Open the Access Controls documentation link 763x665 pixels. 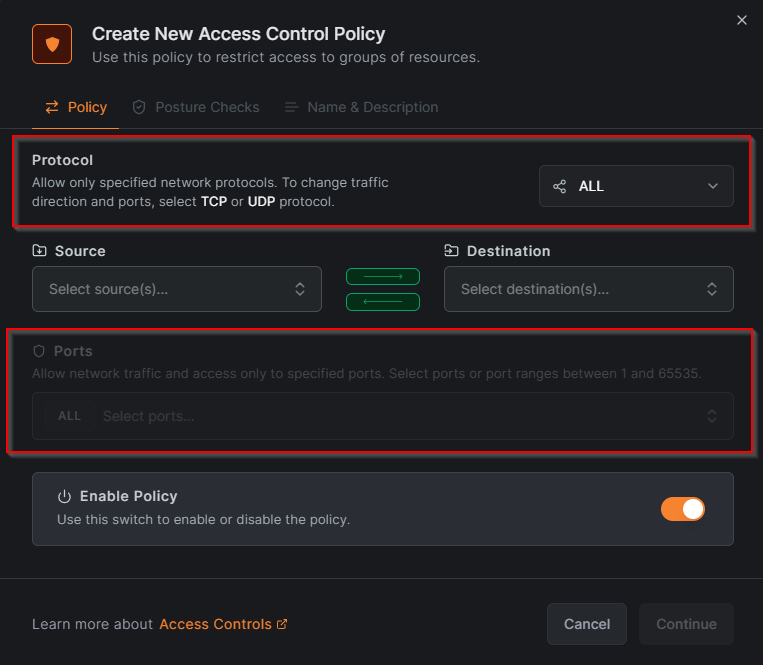(x=215, y=624)
